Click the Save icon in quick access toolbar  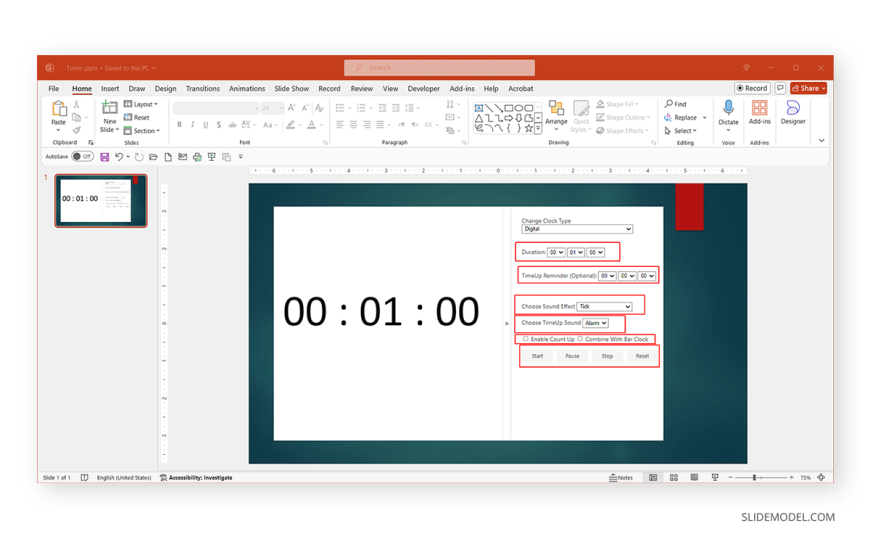[104, 157]
